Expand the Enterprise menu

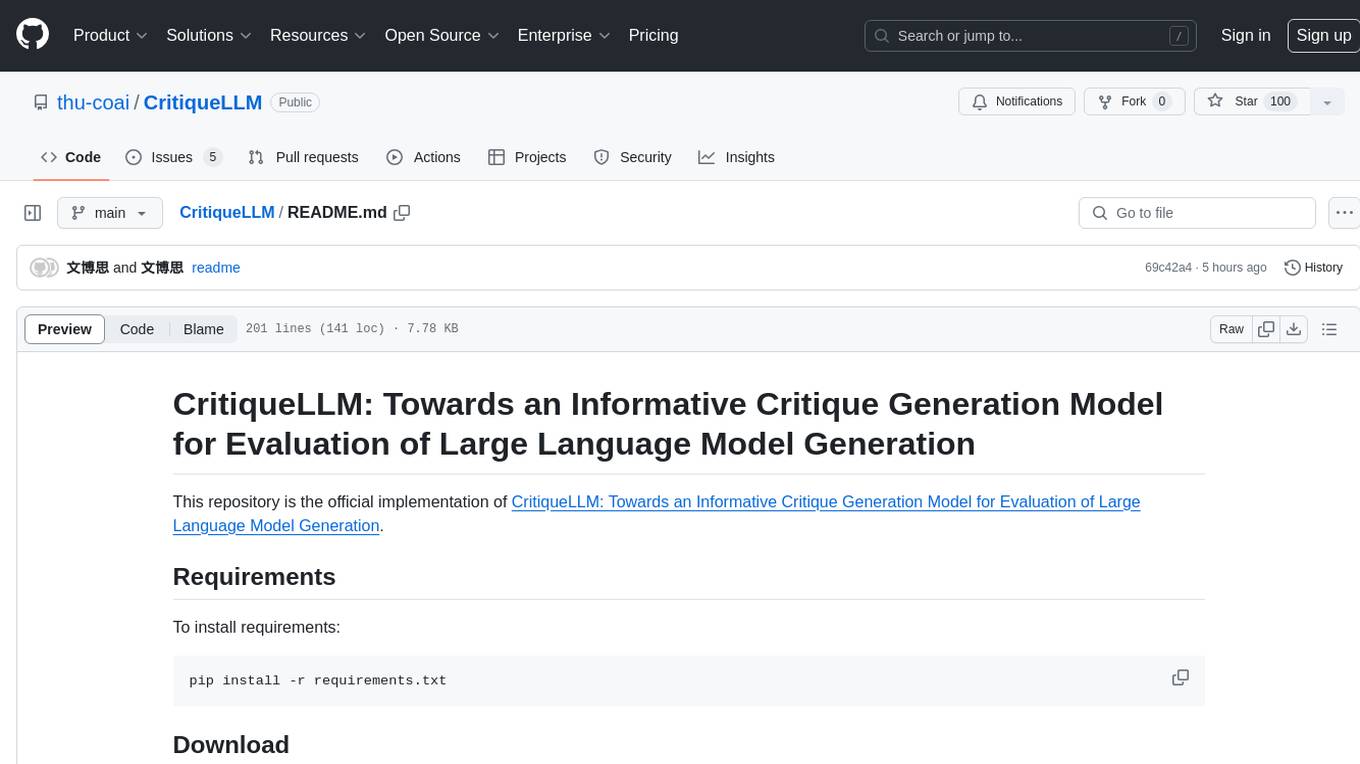click(564, 35)
